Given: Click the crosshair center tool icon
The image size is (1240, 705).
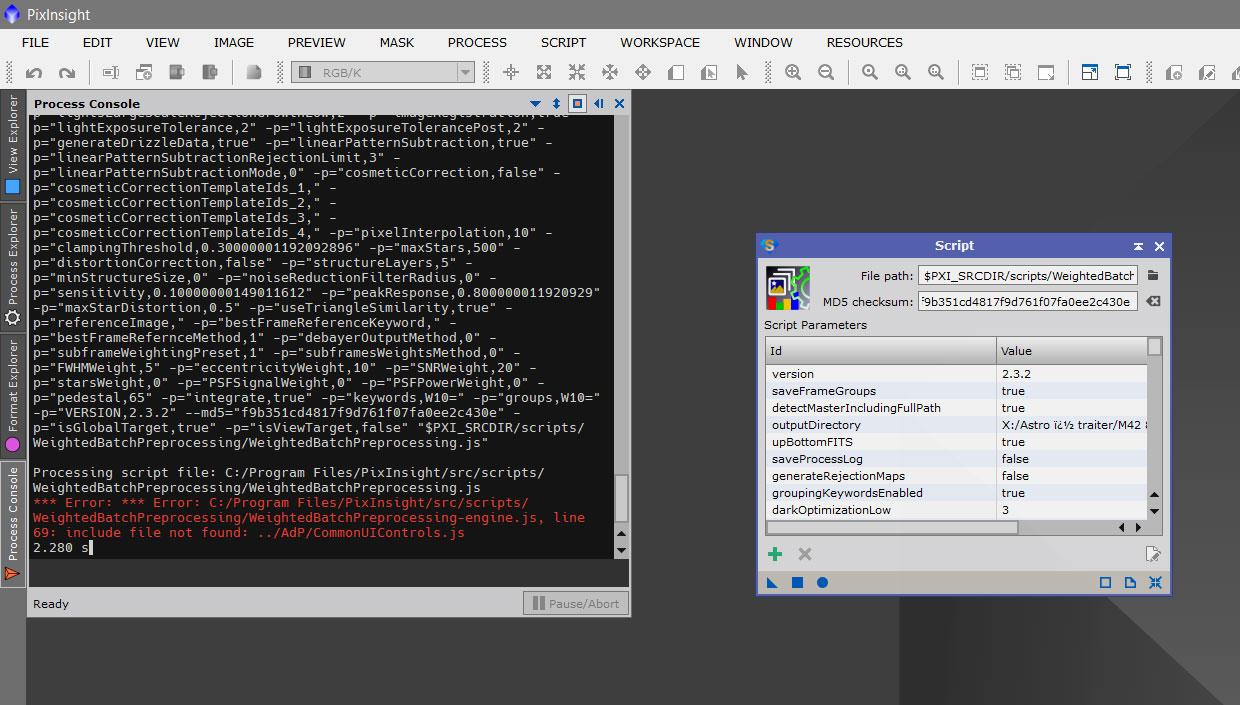Looking at the screenshot, I should click(511, 73).
